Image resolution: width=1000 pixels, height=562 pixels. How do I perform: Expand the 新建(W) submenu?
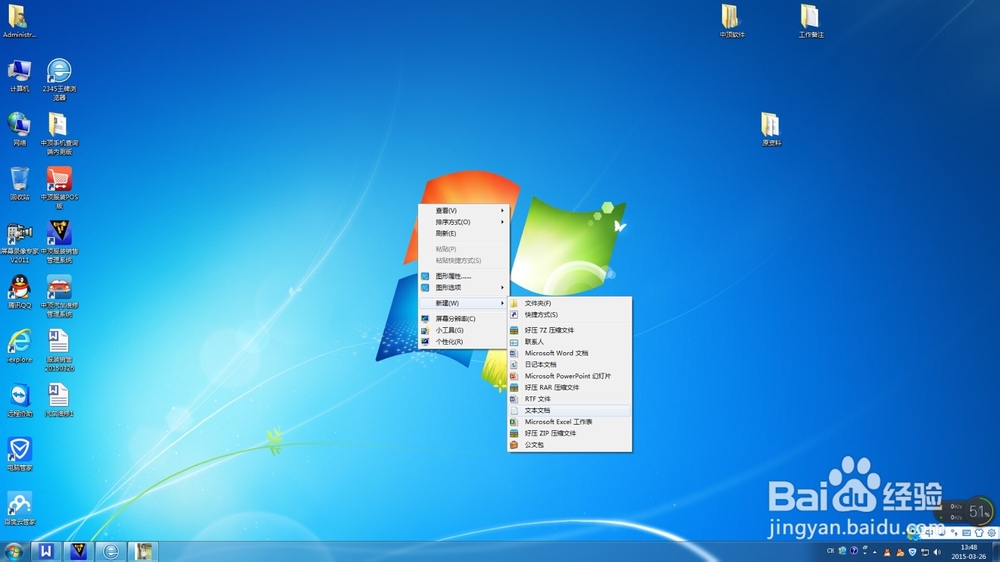464,303
